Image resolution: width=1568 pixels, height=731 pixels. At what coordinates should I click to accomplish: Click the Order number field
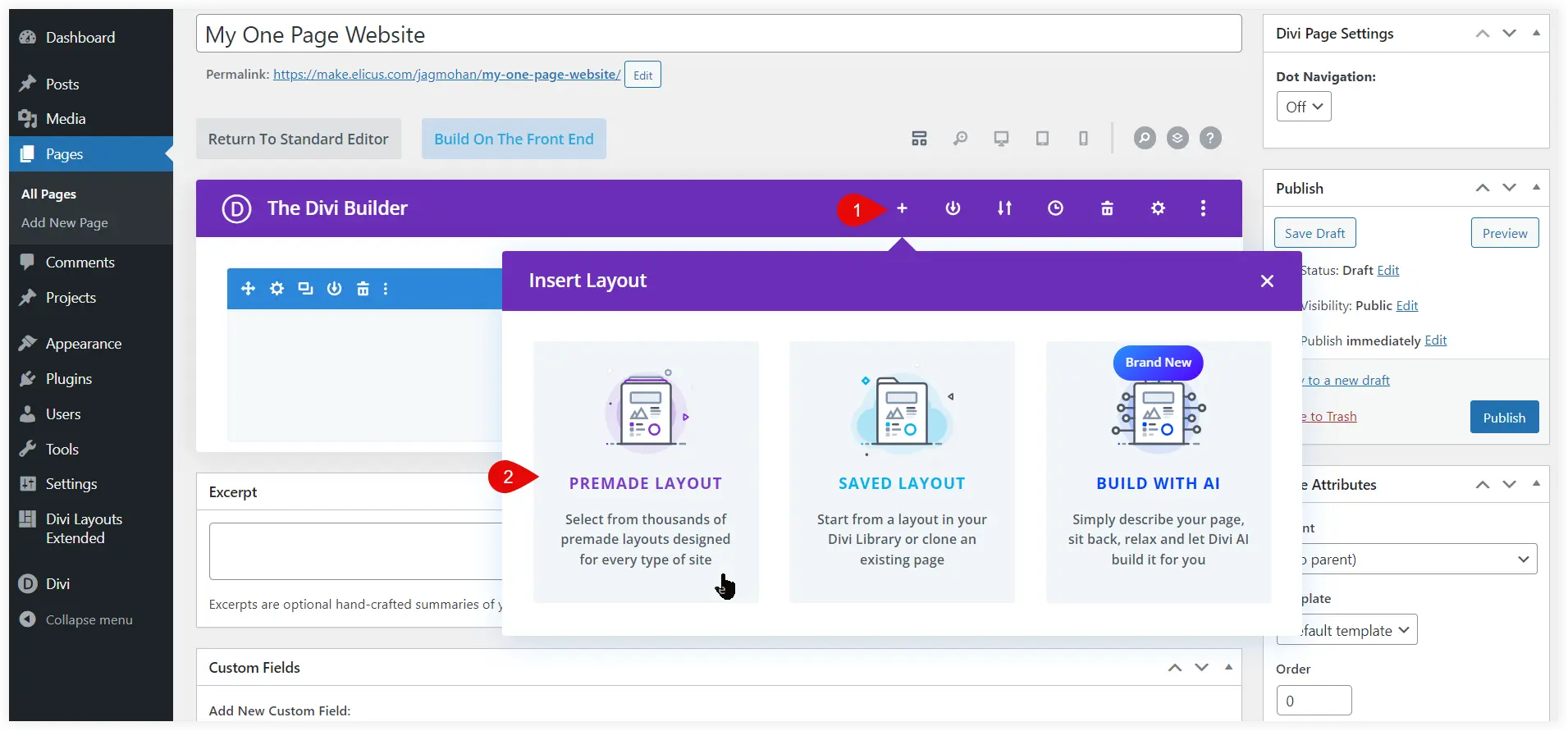[x=1314, y=701]
